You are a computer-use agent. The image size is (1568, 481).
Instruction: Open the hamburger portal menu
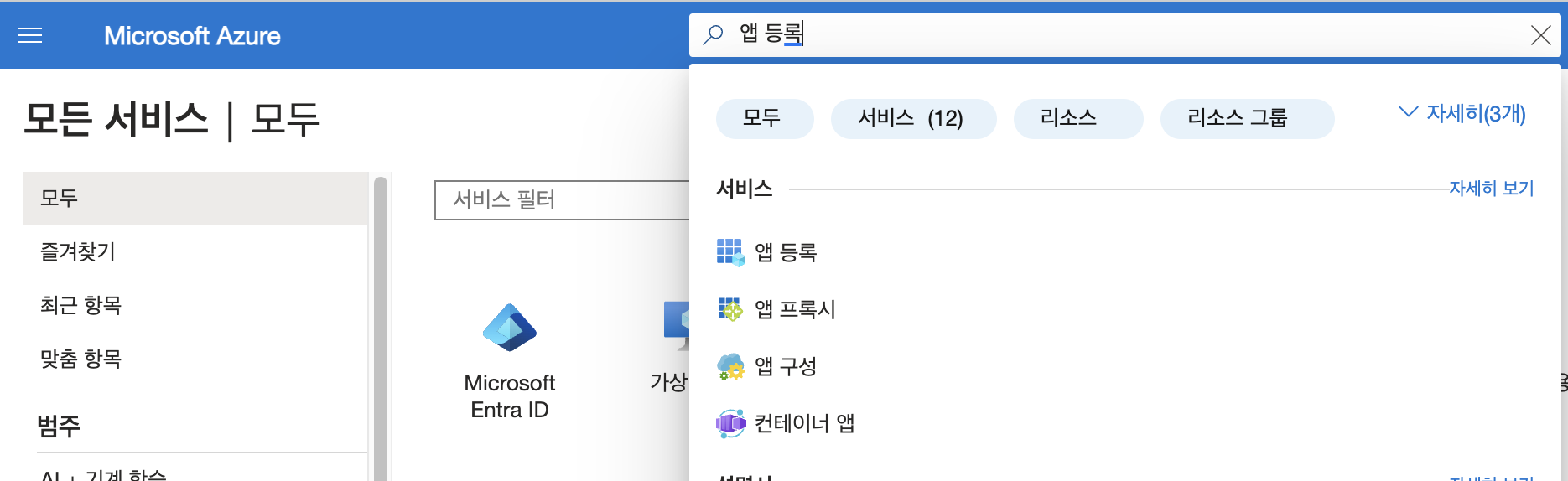[30, 35]
